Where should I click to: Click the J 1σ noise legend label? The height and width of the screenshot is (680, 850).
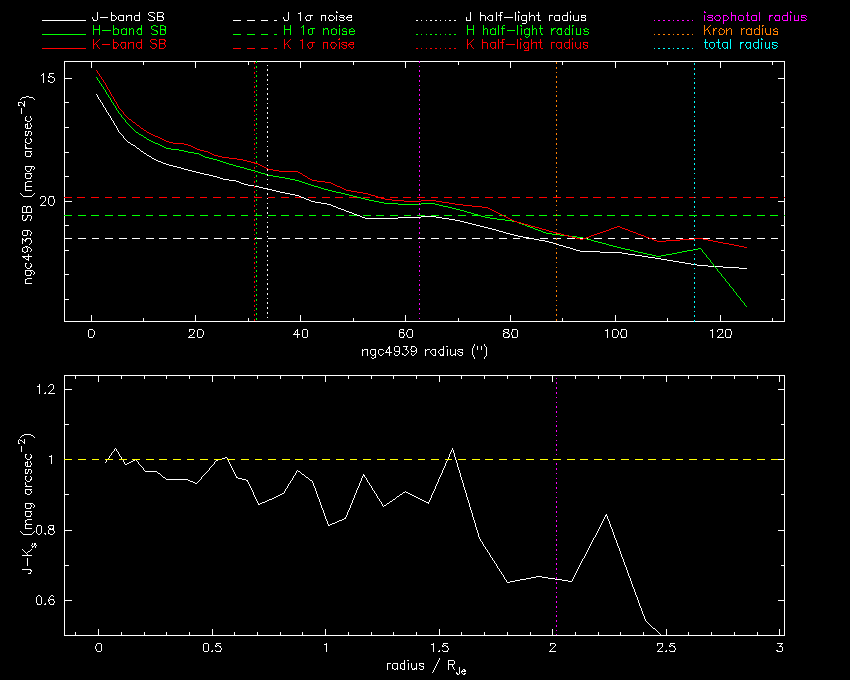point(312,18)
